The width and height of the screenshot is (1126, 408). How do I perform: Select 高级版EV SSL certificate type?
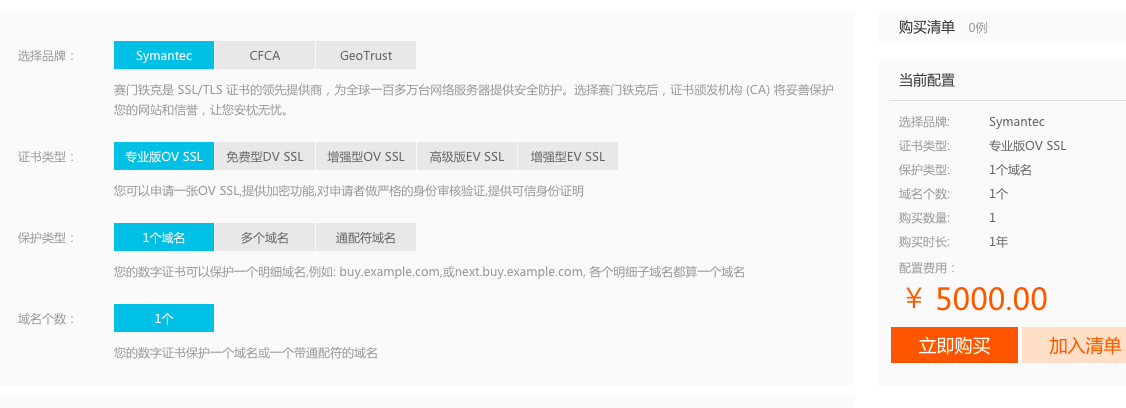point(467,157)
